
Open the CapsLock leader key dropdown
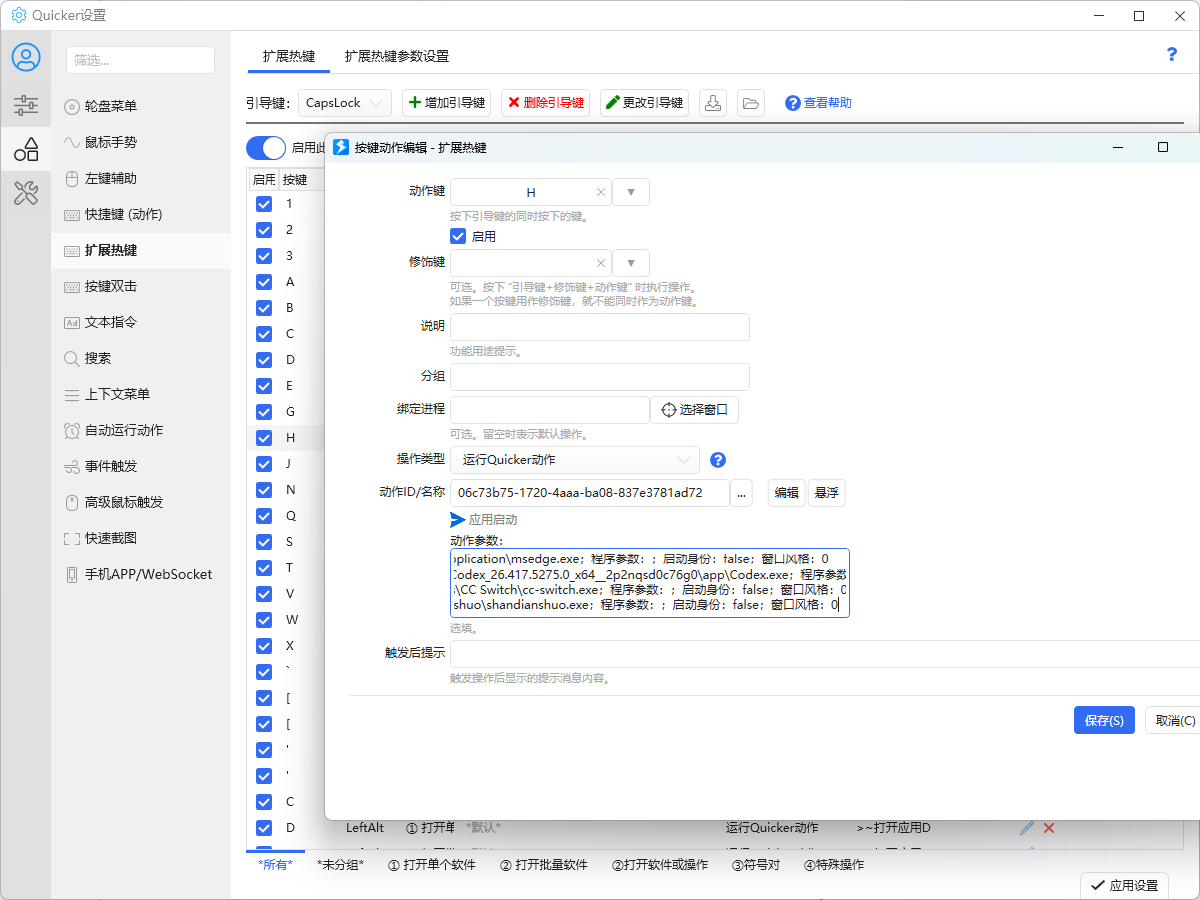pyautogui.click(x=345, y=103)
